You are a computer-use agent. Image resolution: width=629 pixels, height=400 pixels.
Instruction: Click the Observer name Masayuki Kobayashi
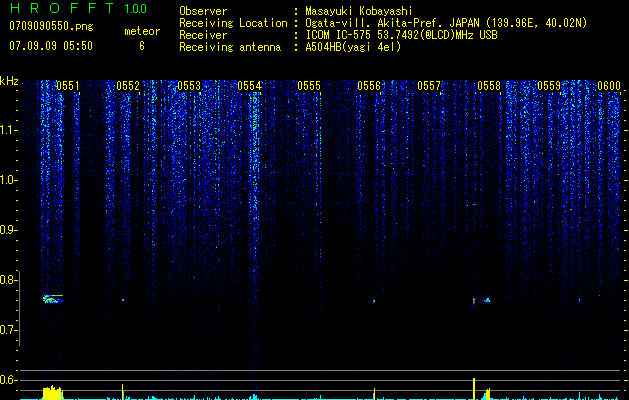coord(359,11)
